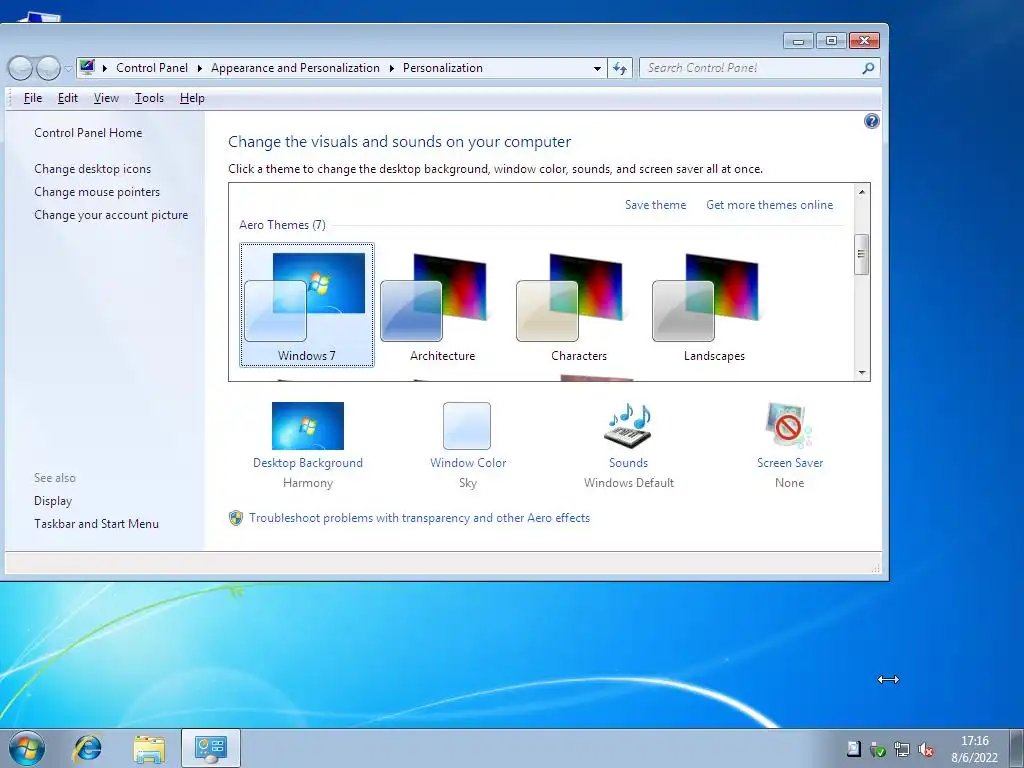Viewport: 1024px width, 768px height.
Task: Click the muted volume tray icon
Action: [x=926, y=749]
